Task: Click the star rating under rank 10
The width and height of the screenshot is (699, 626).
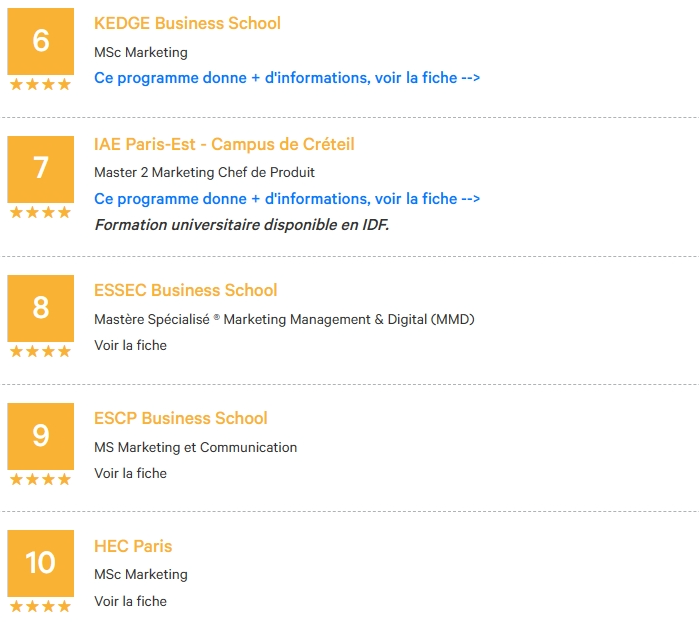Action: pos(41,606)
